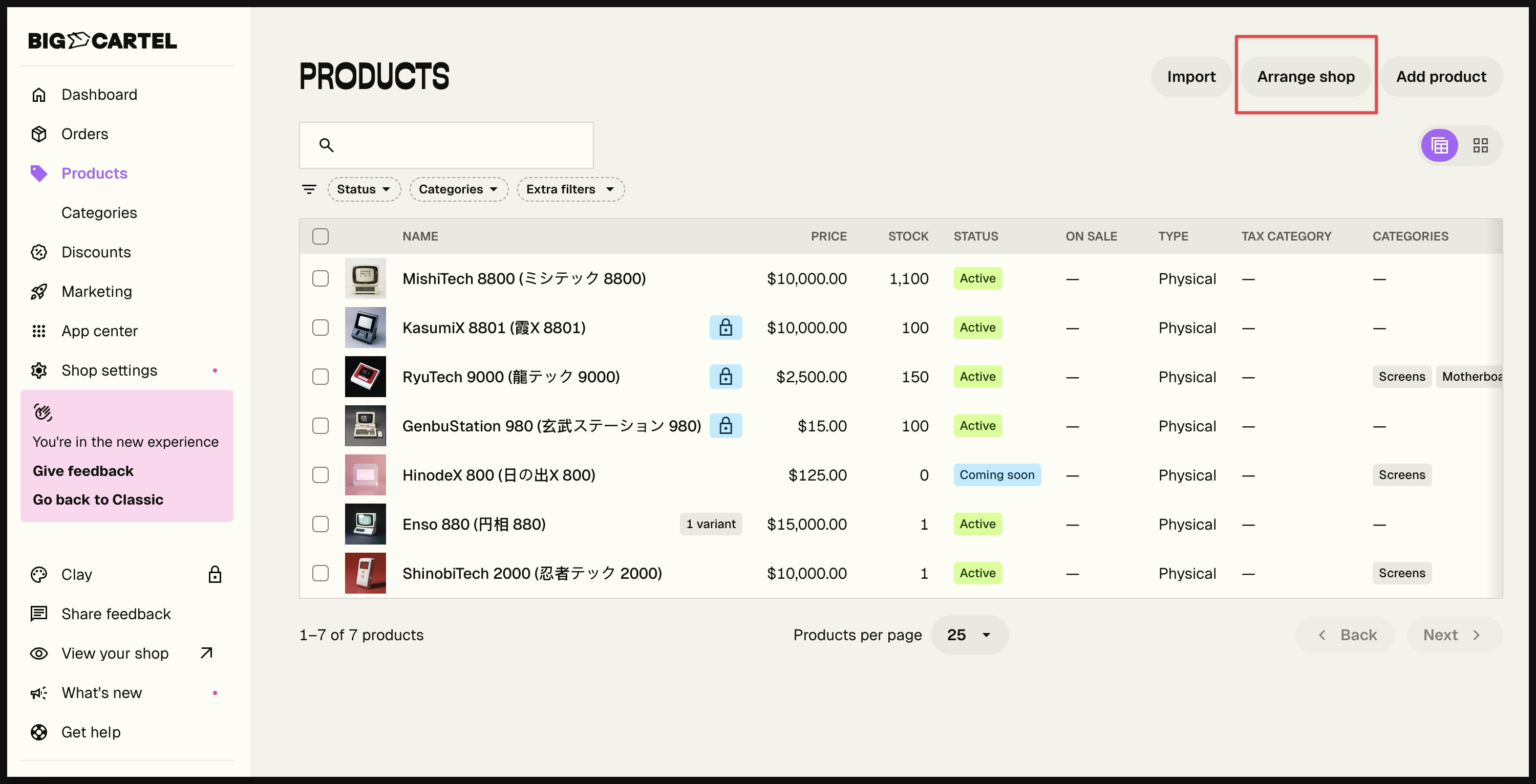Select the ShinobiTech 2000 checkbox

[x=320, y=573]
